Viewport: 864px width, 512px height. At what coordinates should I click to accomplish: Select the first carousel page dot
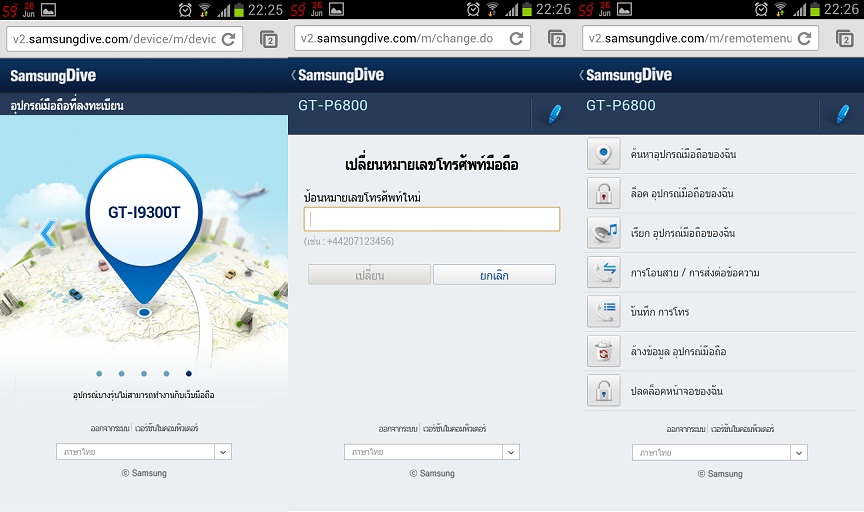[99, 374]
